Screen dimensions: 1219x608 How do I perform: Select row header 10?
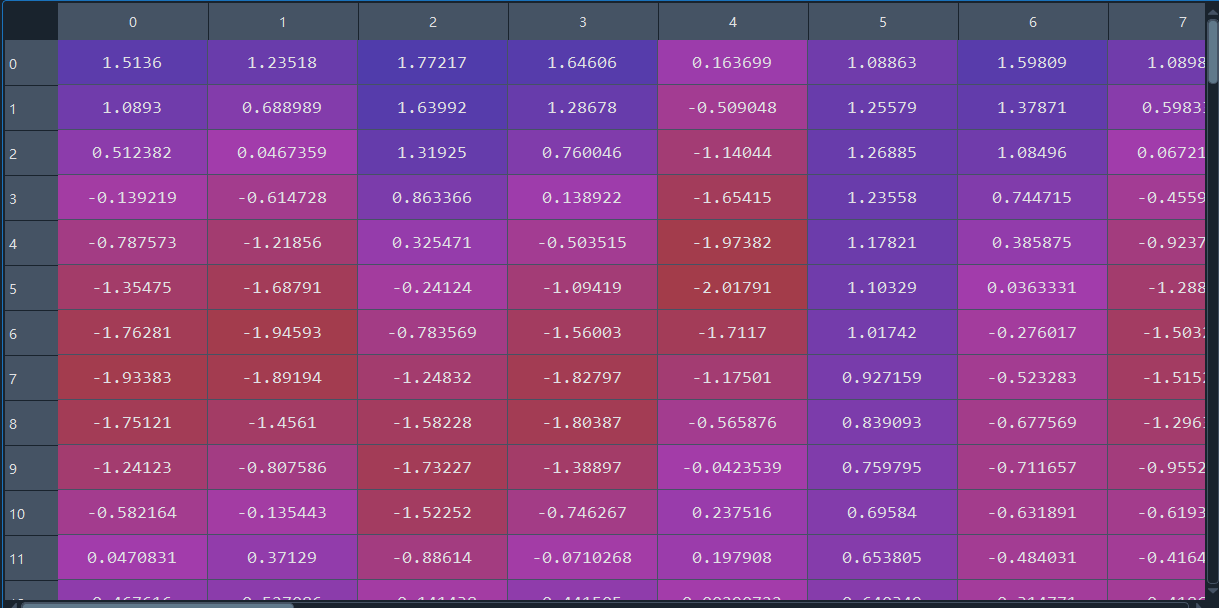(30, 513)
